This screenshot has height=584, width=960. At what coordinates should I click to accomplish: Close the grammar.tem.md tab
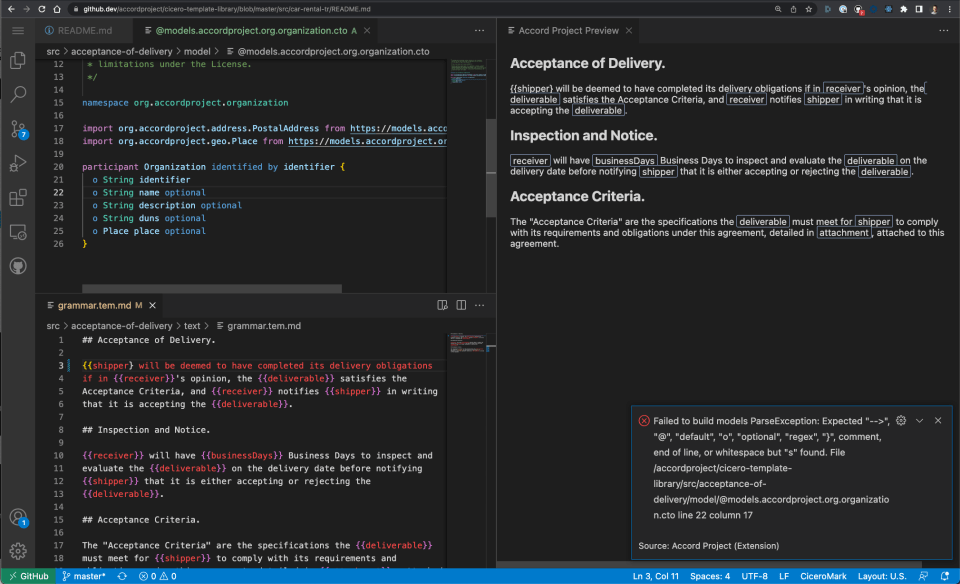152,305
